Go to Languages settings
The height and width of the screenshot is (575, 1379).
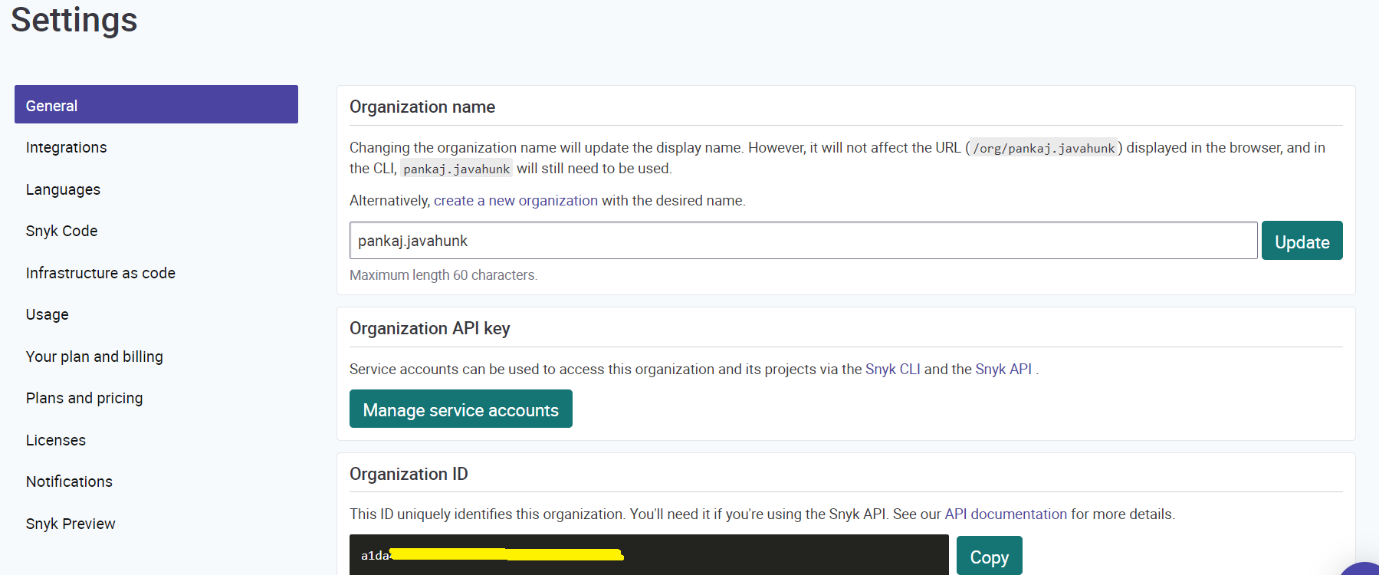(x=63, y=189)
